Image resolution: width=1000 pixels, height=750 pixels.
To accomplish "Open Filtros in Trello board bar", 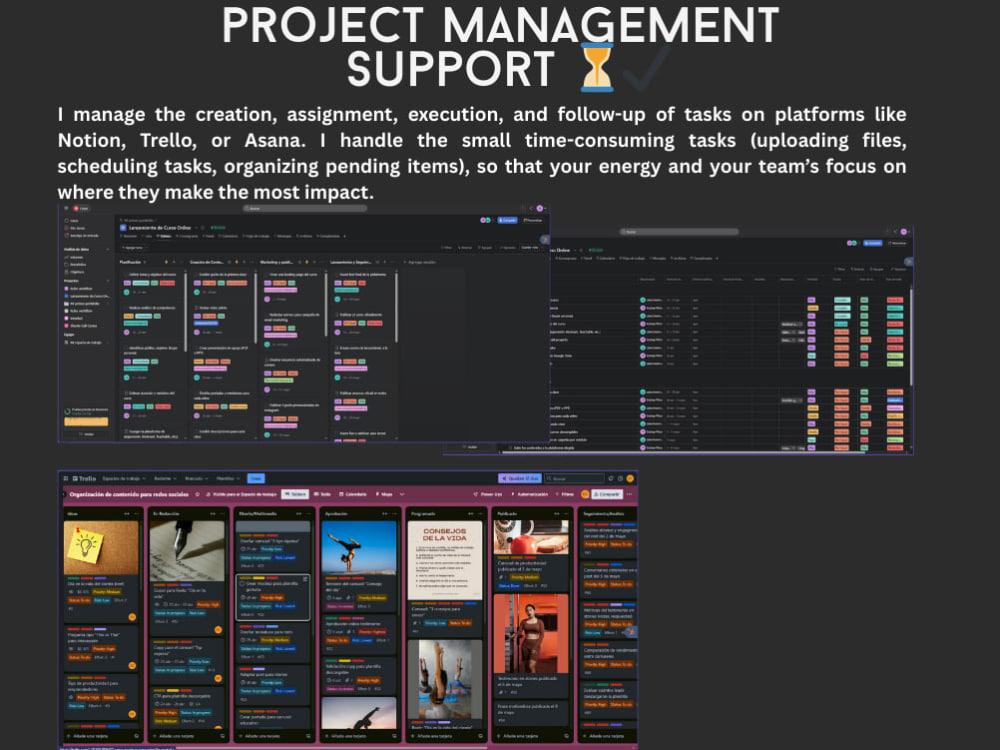I will pyautogui.click(x=564, y=494).
